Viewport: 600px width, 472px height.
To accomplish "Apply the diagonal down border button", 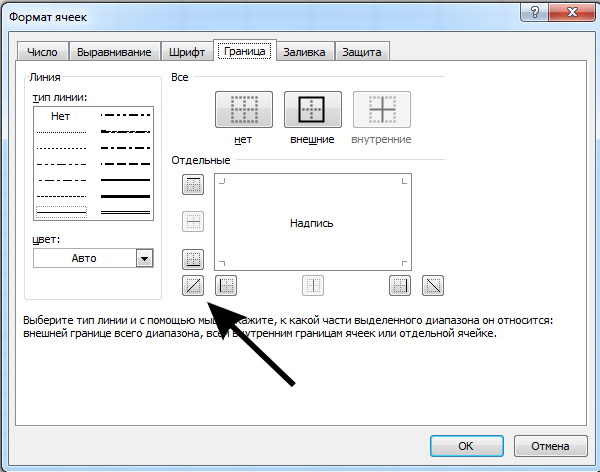I will [433, 285].
